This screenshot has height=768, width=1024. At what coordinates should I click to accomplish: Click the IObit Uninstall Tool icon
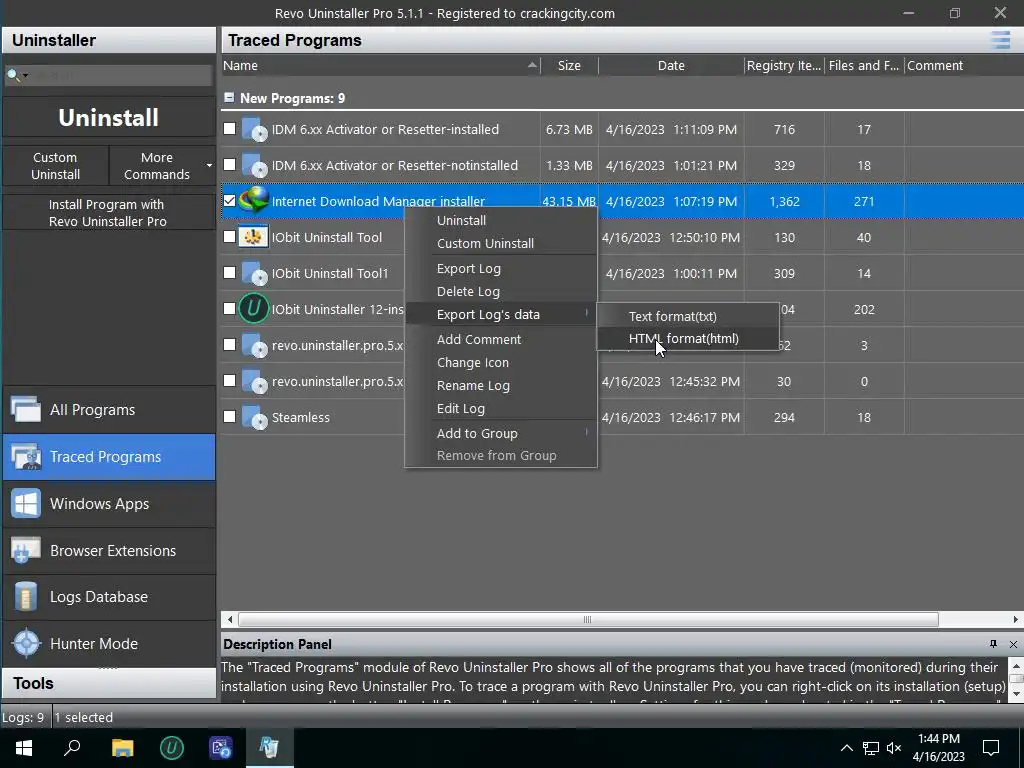click(x=253, y=236)
